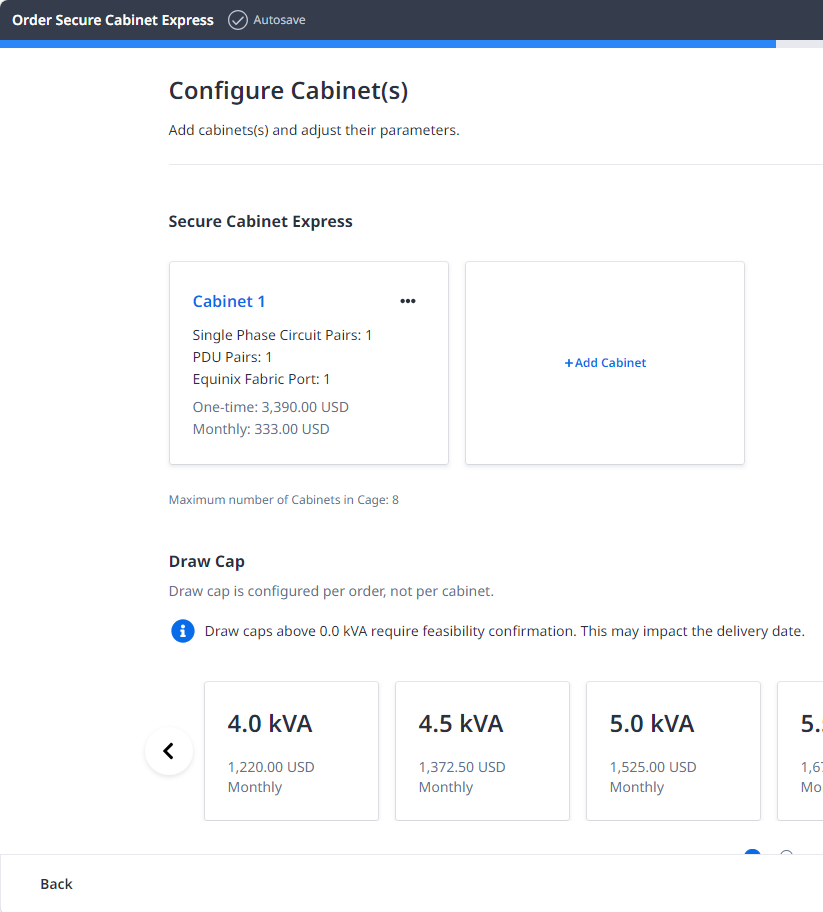This screenshot has width=823, height=912.
Task: Click the Order Secure Cabinet Express title
Action: (113, 20)
